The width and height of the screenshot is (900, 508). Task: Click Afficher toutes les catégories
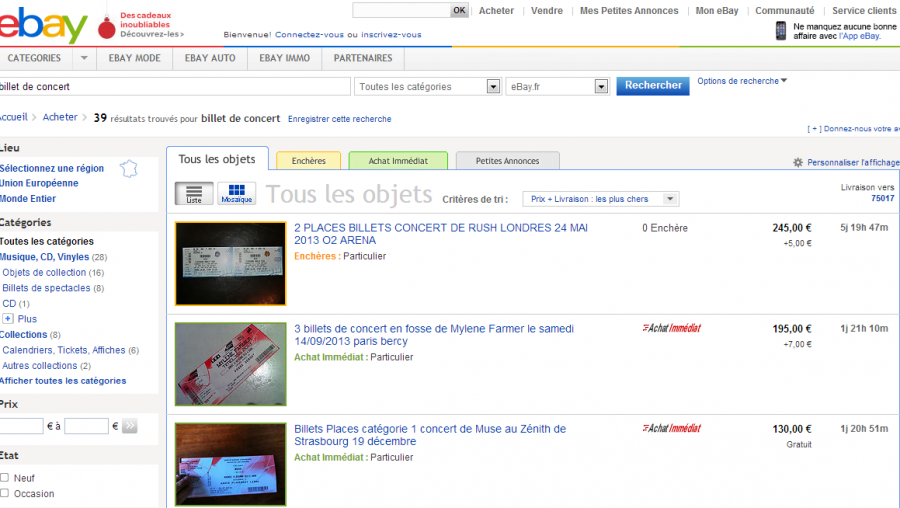coord(63,381)
